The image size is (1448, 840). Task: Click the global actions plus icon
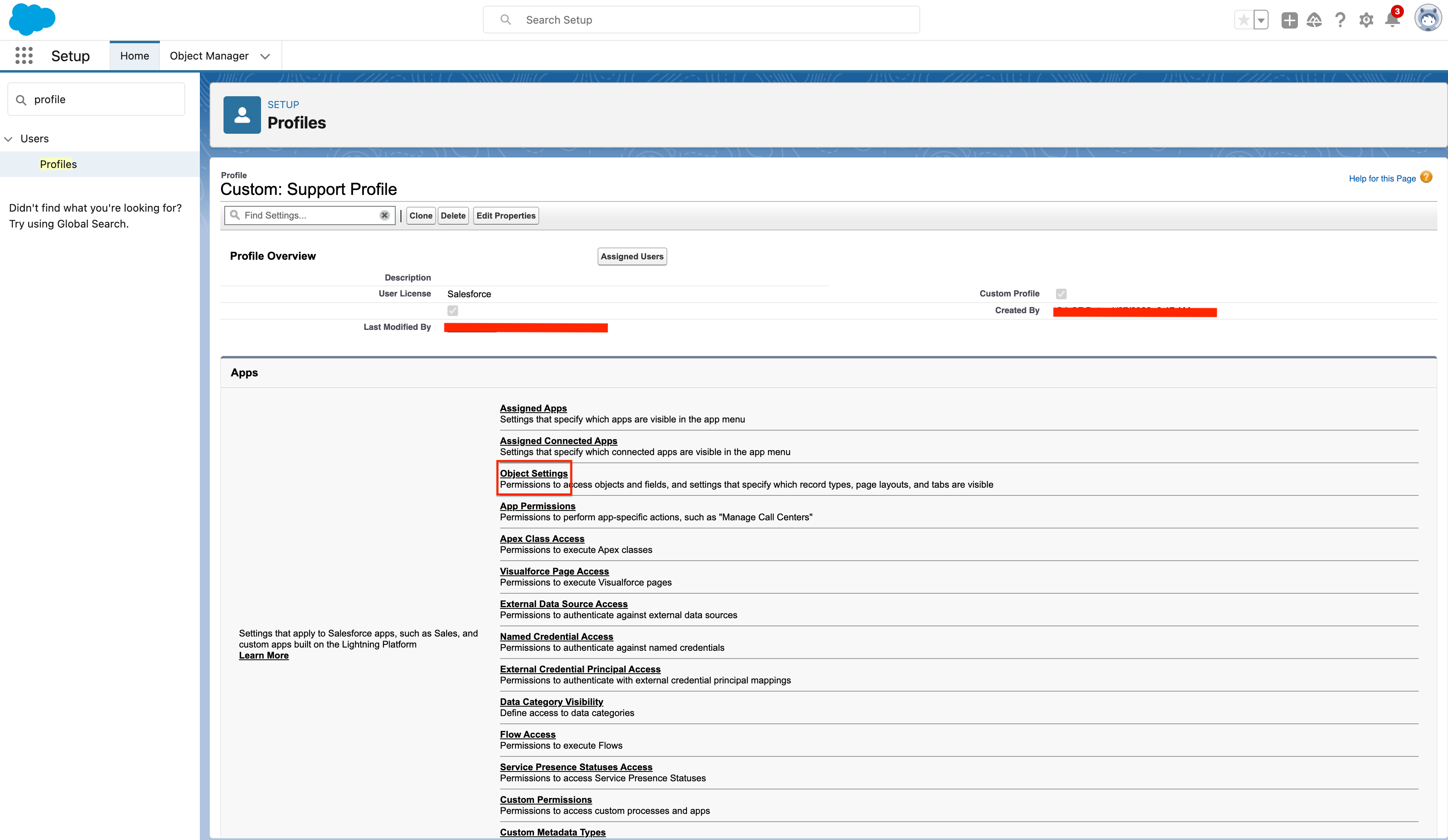(1289, 20)
